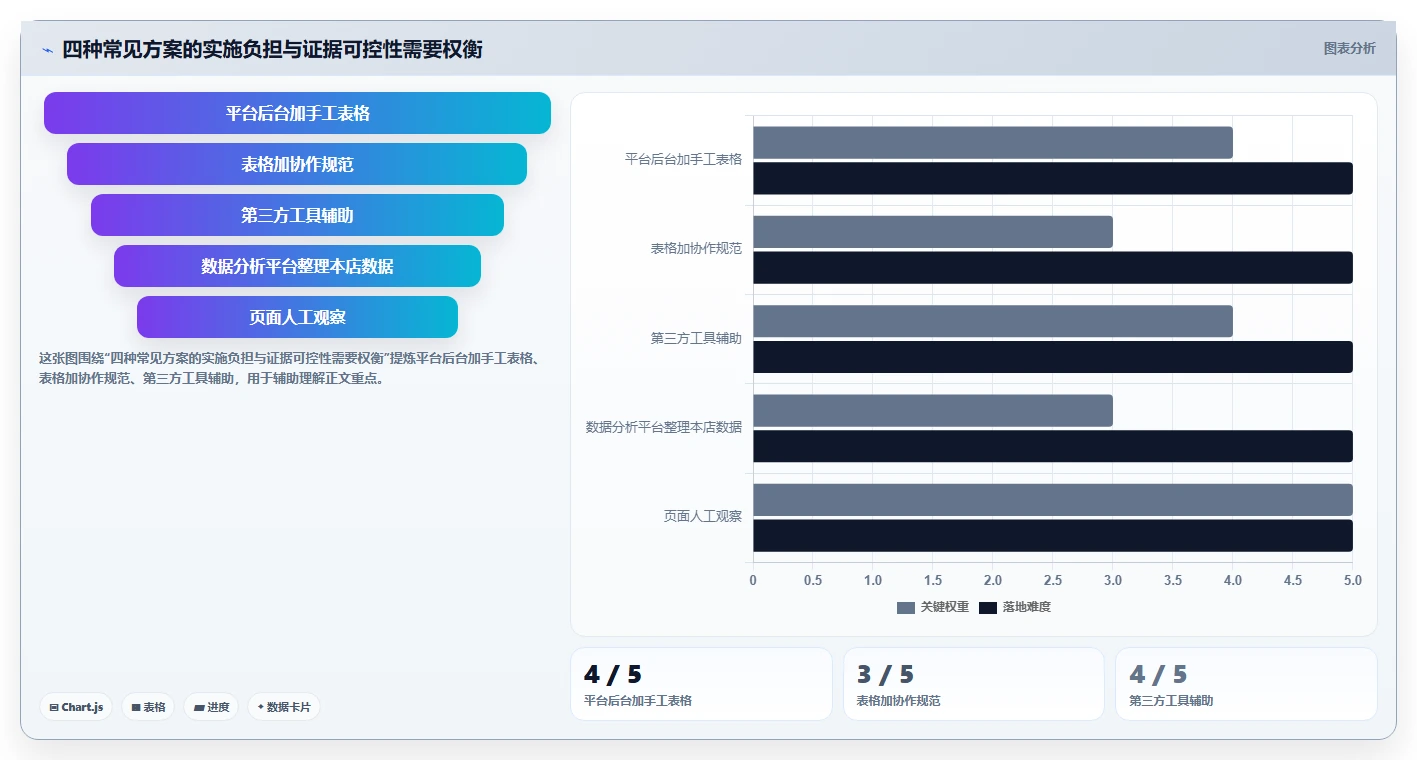The image size is (1417, 760).
Task: Click the dark bar for 平台后台加手工表格
Action: click(x=1053, y=178)
